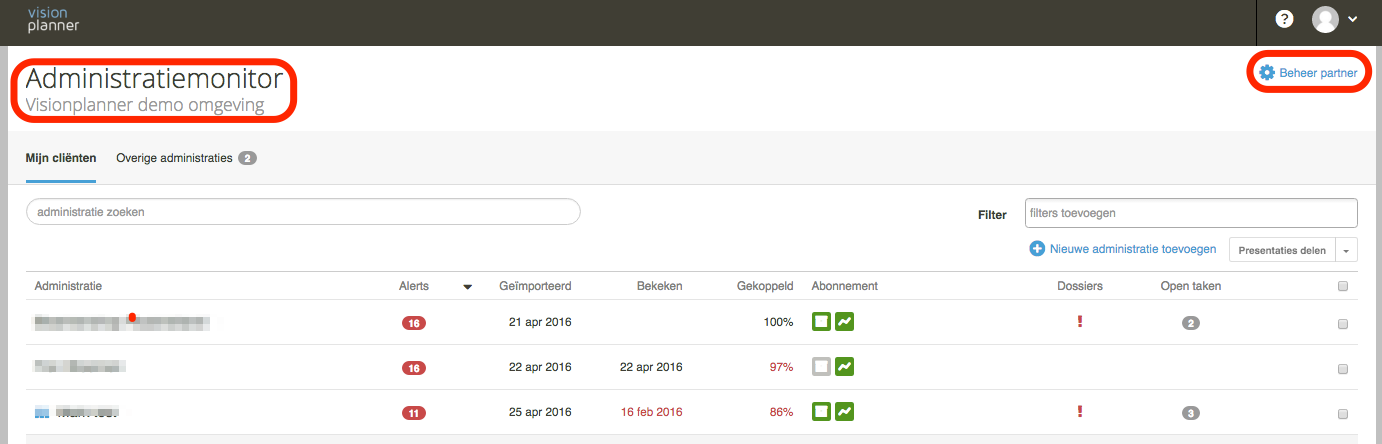The height and width of the screenshot is (444, 1382).
Task: Expand the chevron beside the user avatar
Action: point(1353,19)
